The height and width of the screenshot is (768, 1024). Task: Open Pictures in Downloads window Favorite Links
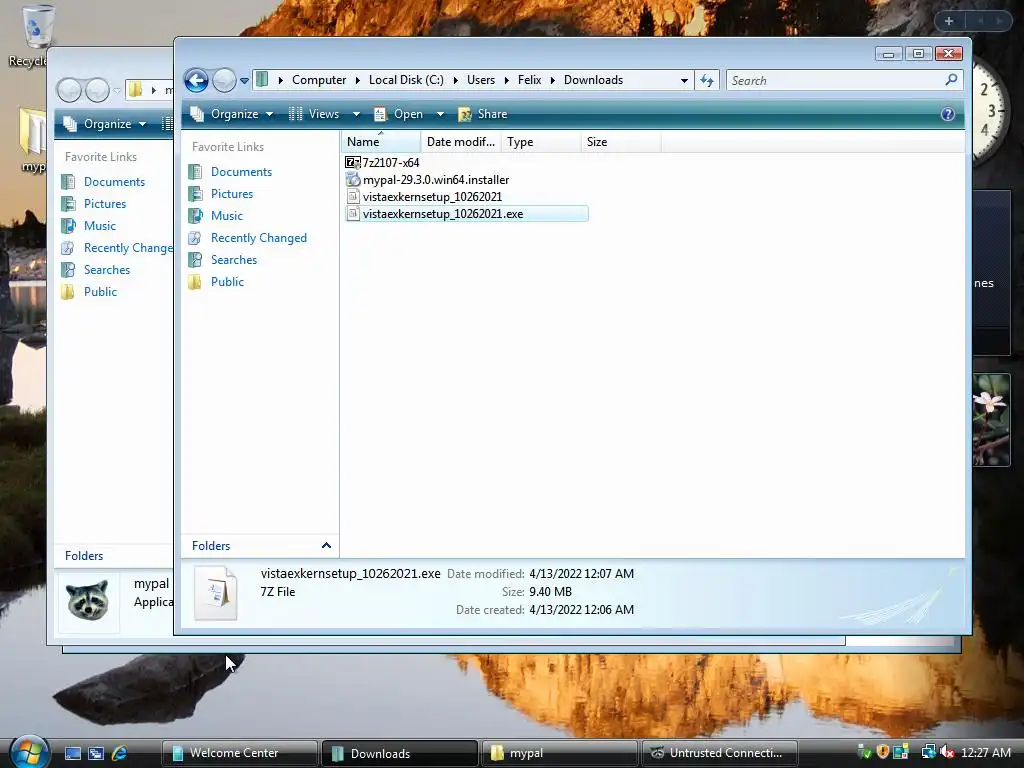coord(232,194)
